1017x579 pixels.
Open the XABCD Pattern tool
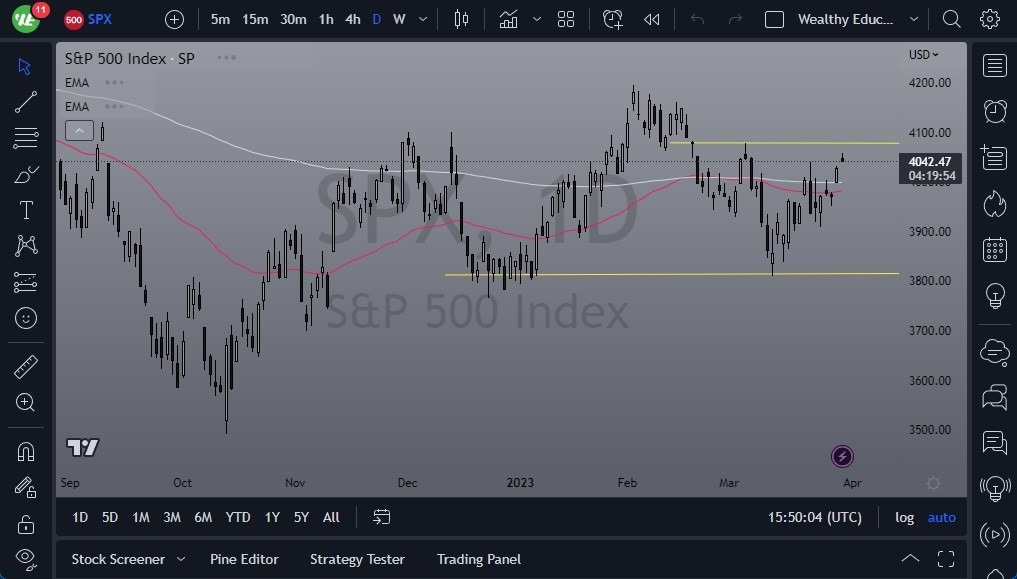pyautogui.click(x=25, y=245)
